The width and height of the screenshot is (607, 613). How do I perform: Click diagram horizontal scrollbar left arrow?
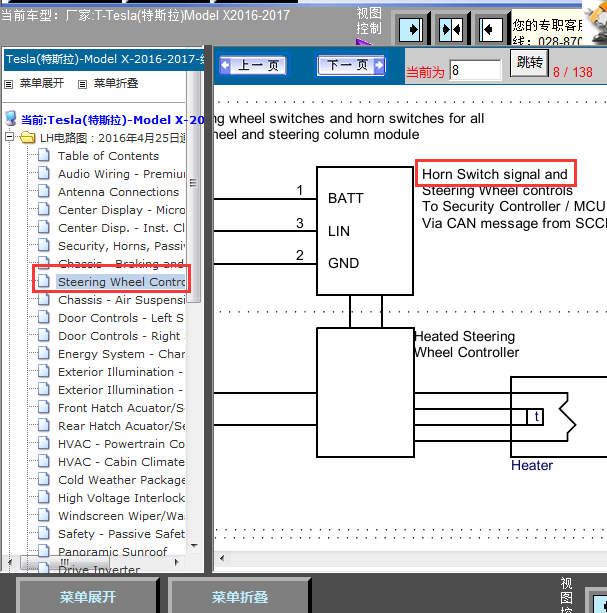[222, 558]
